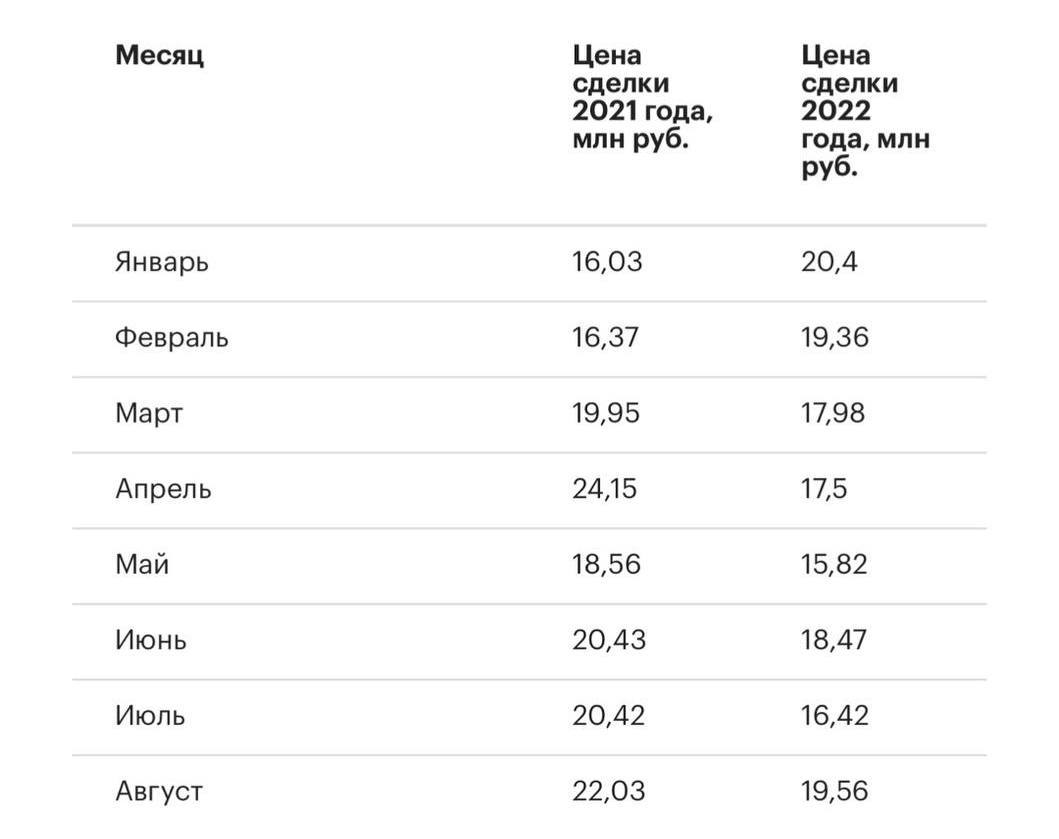Select the Апрель month cell
1059x839 pixels.
163,489
